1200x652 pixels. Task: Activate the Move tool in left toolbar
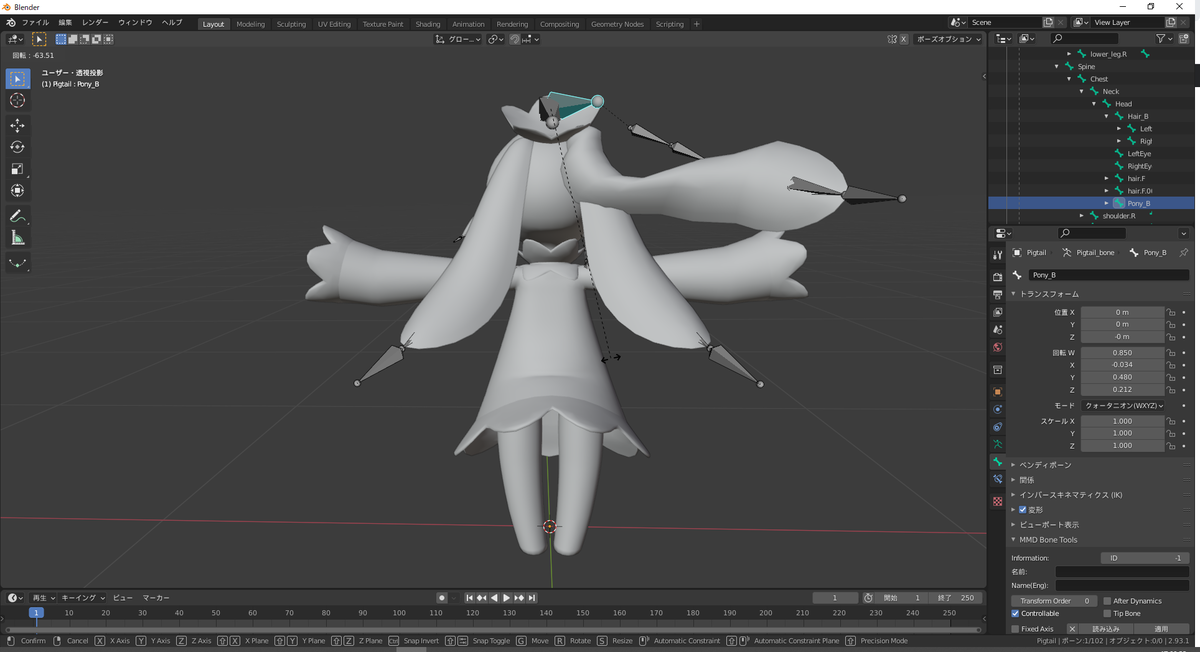pos(18,125)
